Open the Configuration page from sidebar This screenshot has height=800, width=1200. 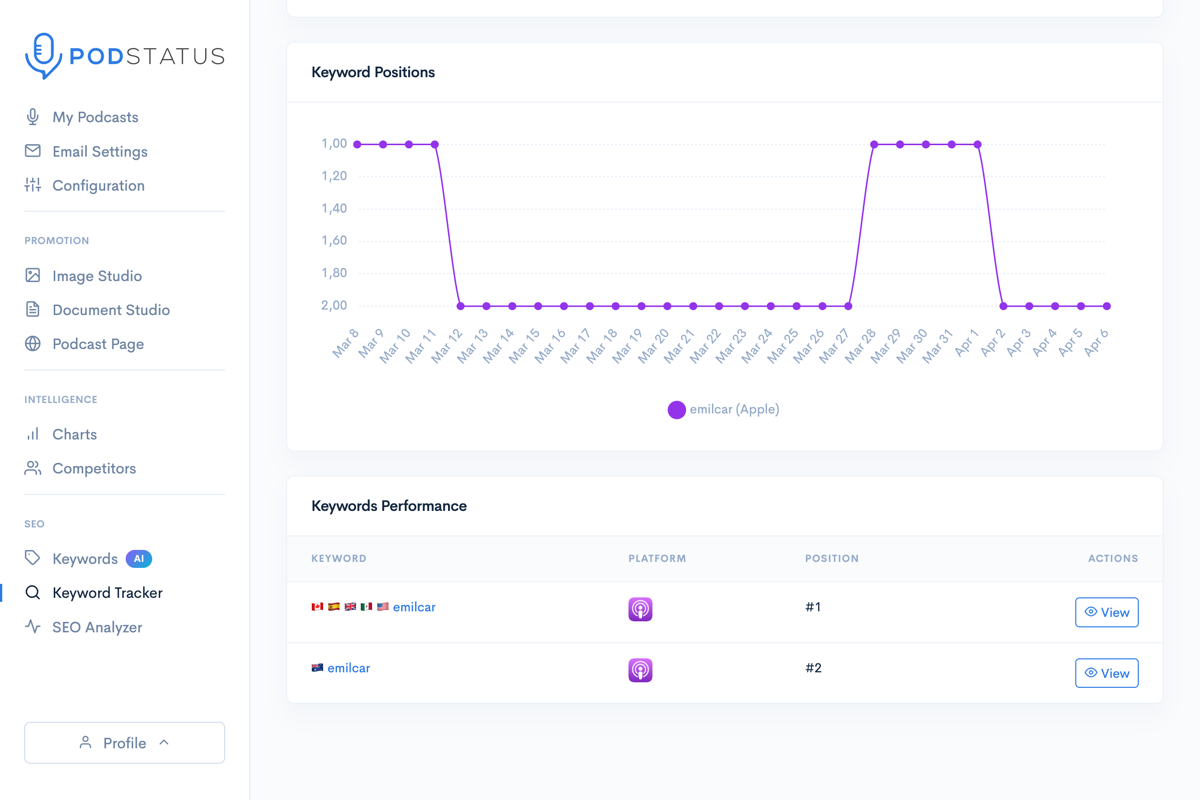tap(33, 185)
